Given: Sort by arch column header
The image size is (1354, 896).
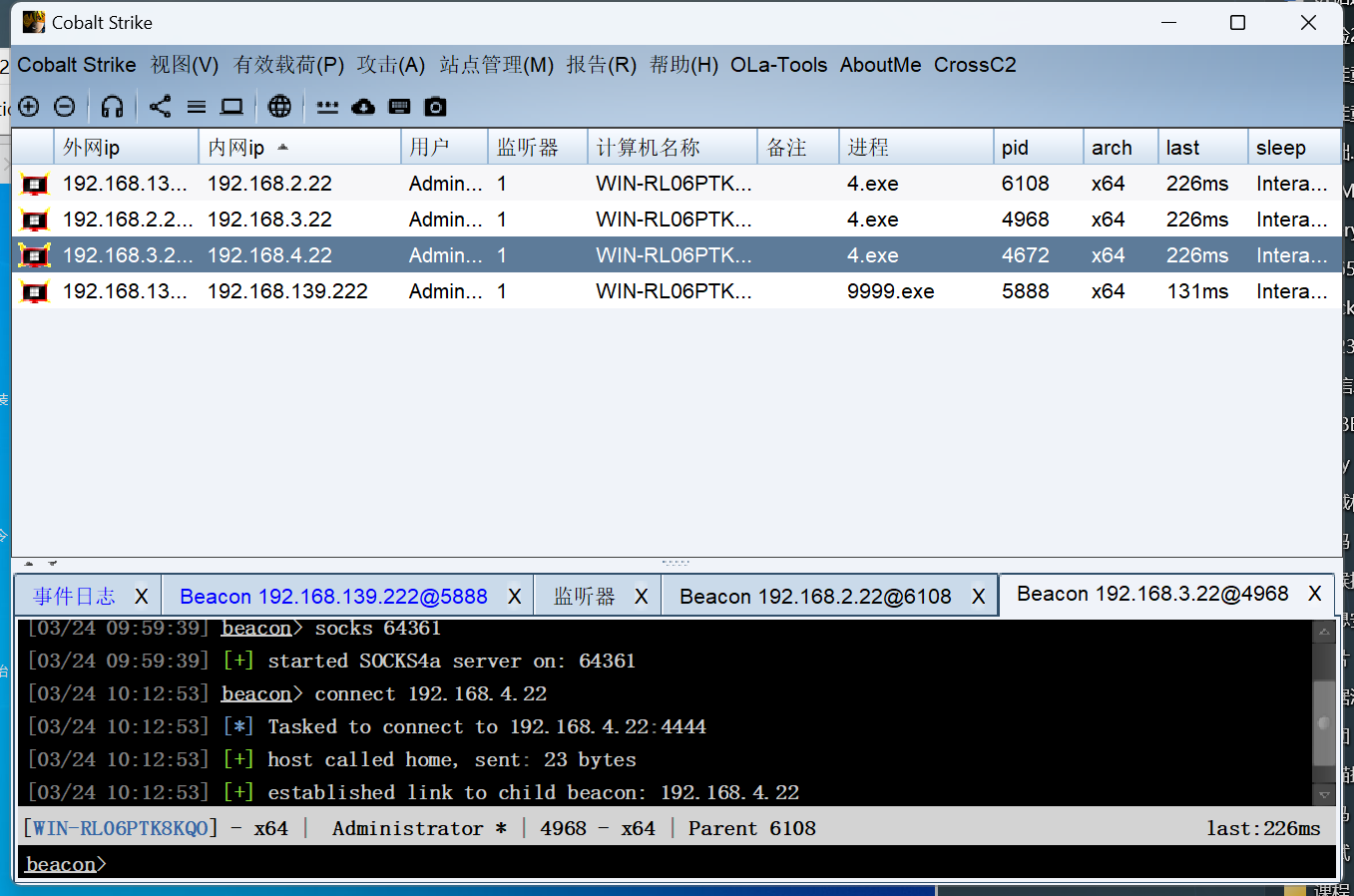Looking at the screenshot, I should (1121, 148).
